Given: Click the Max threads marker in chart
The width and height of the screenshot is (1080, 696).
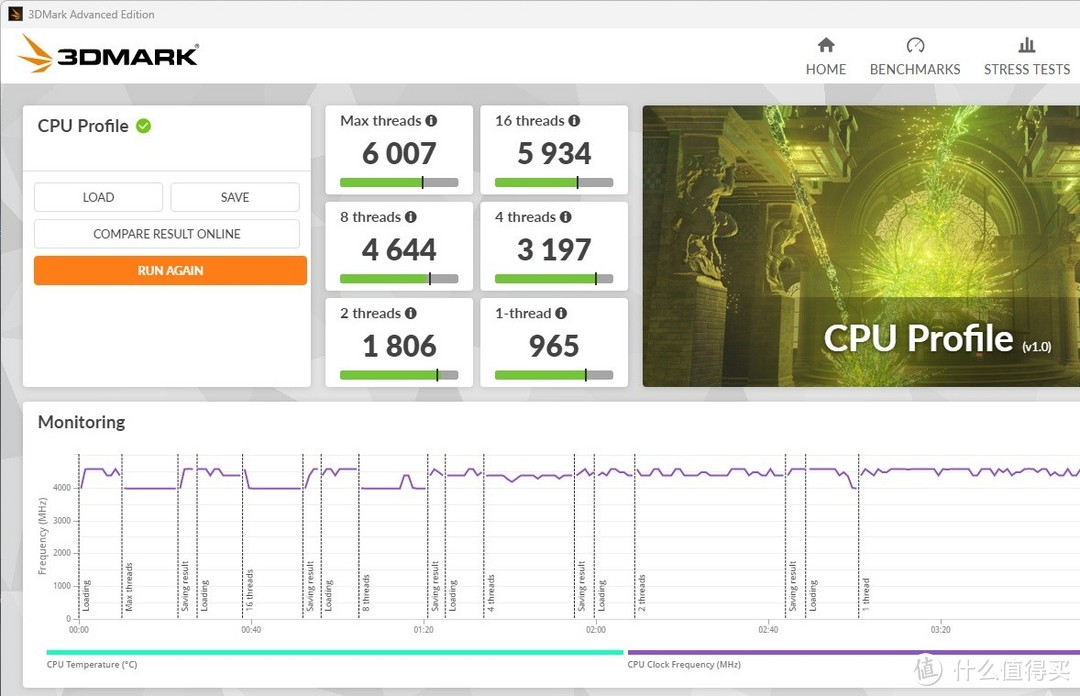Looking at the screenshot, I should [129, 587].
